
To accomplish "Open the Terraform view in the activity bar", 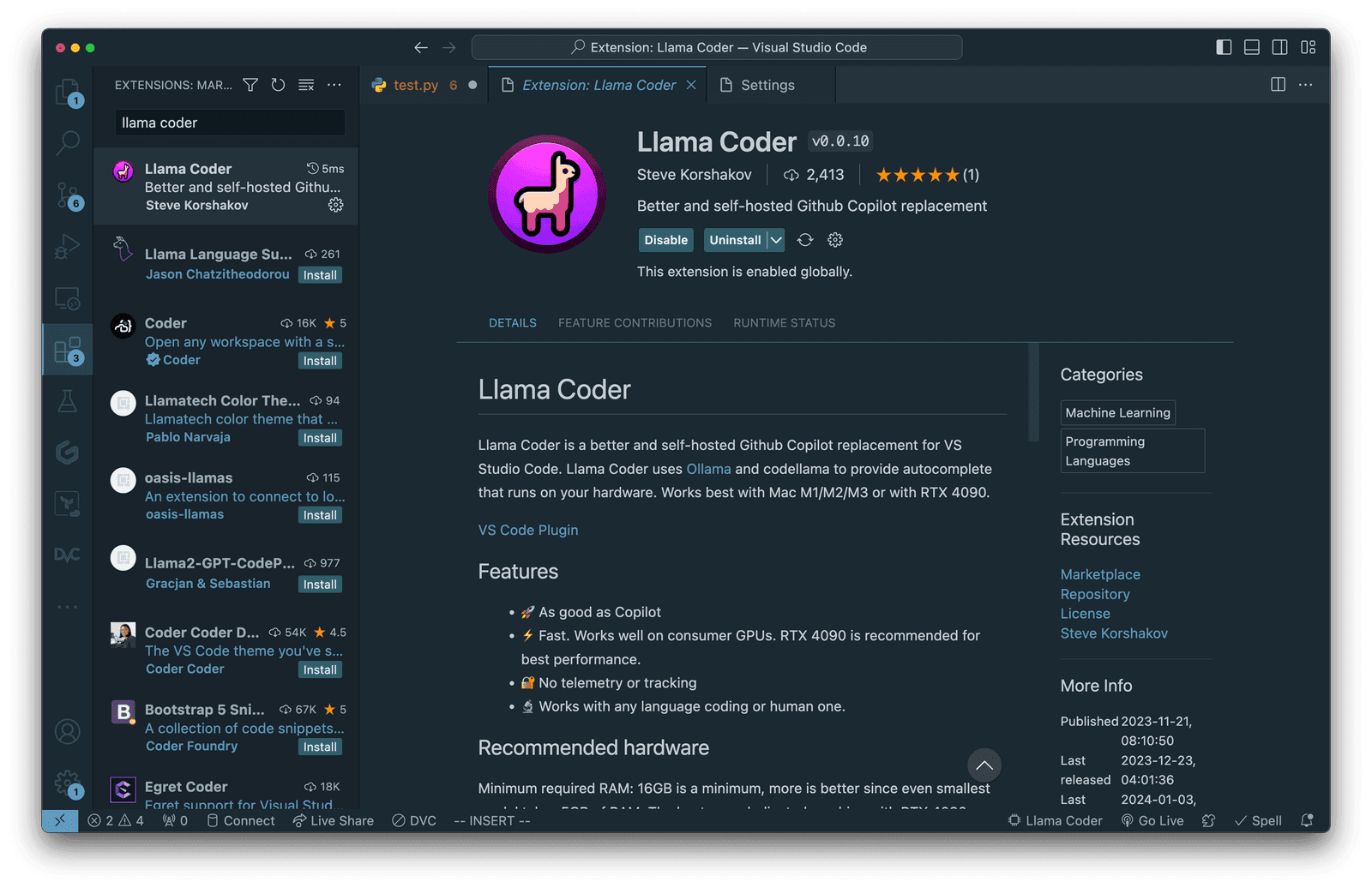I will coord(68,503).
